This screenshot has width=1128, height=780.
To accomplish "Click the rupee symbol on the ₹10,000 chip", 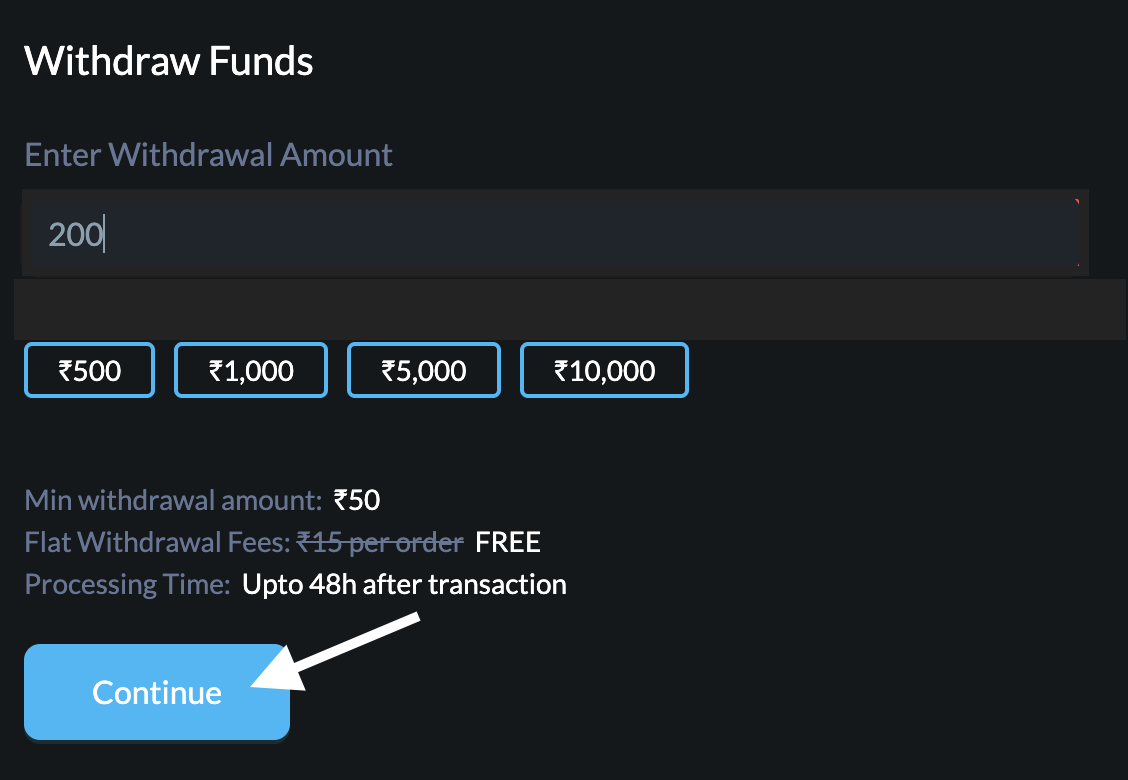I will click(x=561, y=372).
